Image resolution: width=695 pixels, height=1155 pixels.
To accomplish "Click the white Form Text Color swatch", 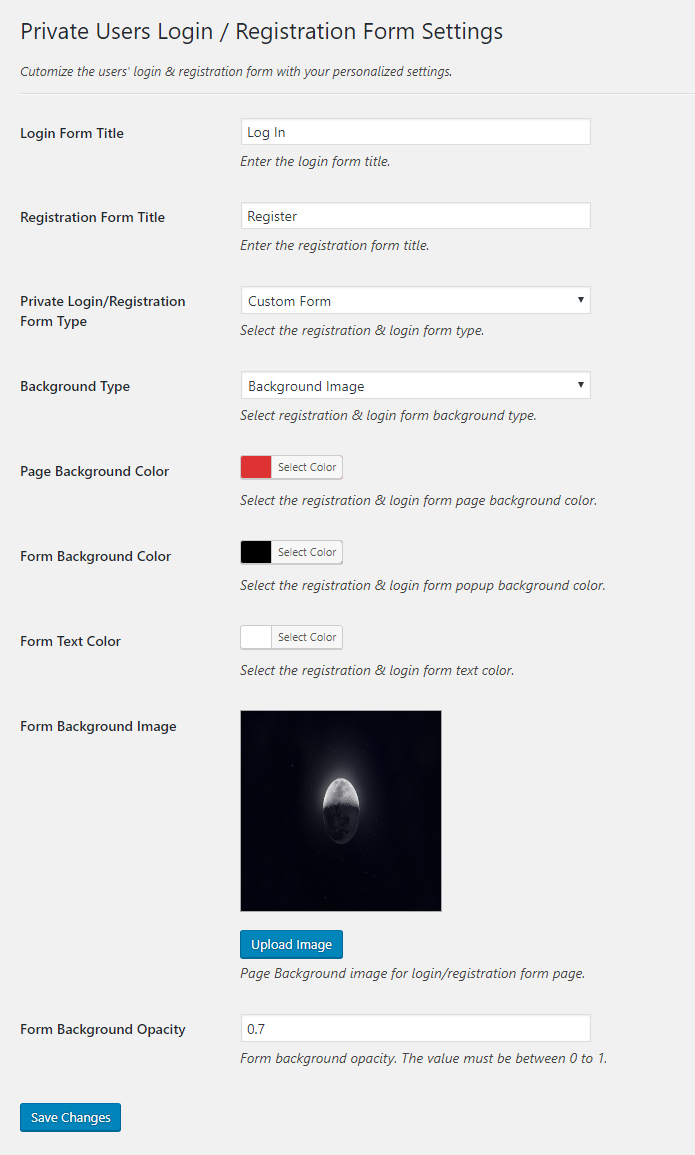I will coord(256,637).
